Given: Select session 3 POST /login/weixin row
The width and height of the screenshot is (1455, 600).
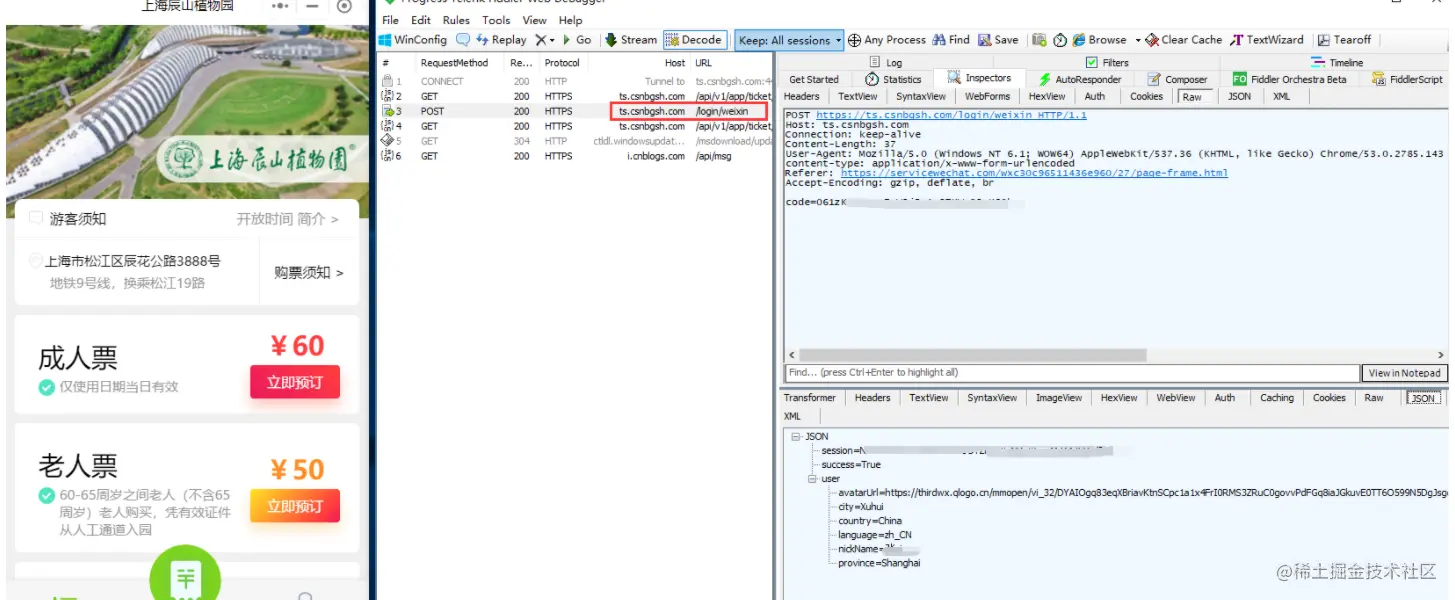Looking at the screenshot, I should (575, 111).
